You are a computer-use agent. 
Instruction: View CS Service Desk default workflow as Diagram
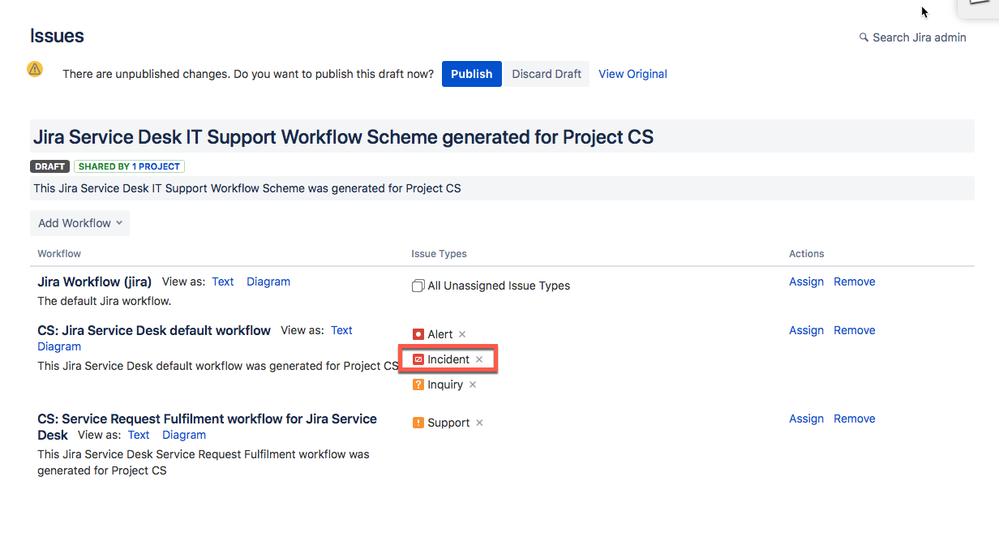point(59,347)
